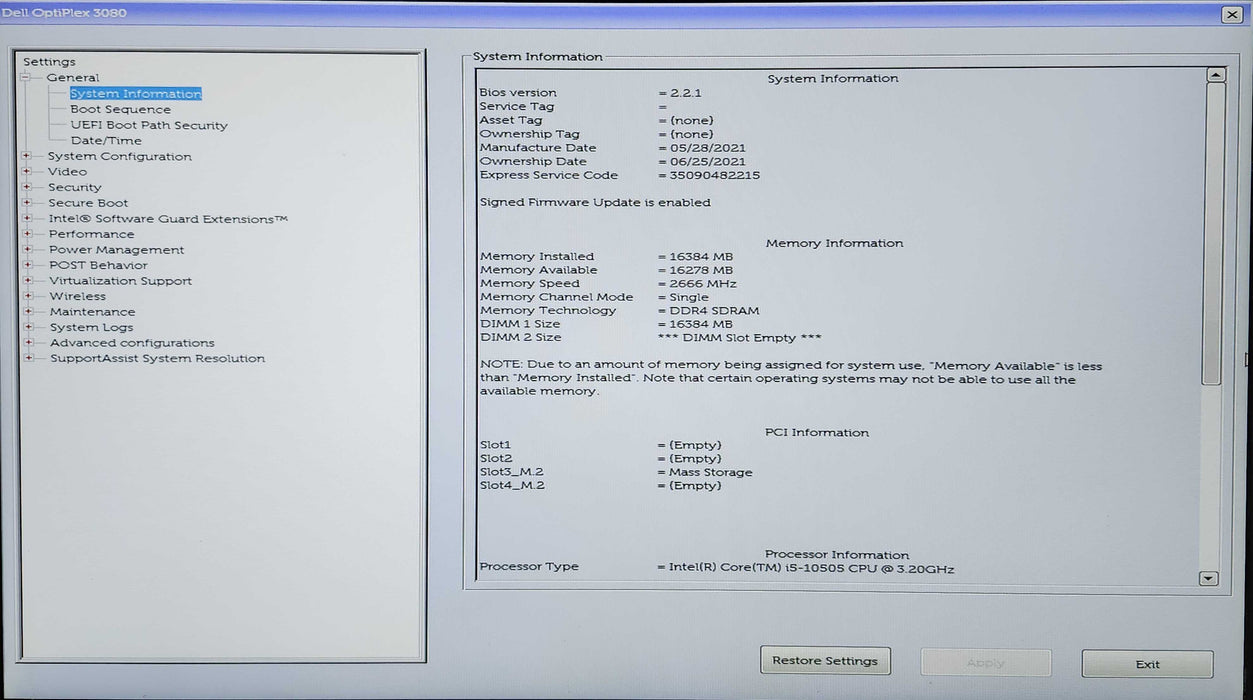This screenshot has width=1253, height=700.
Task: Select the System Logs category label
Action: tap(91, 327)
